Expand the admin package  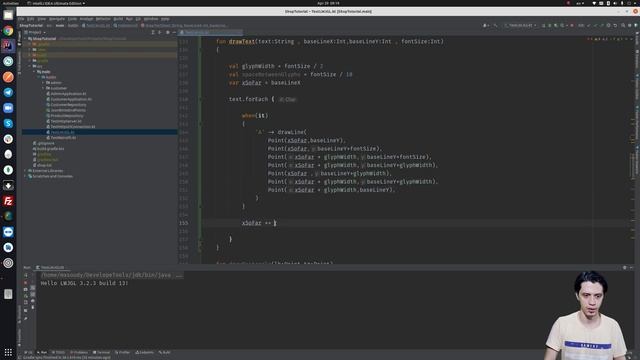[43, 83]
